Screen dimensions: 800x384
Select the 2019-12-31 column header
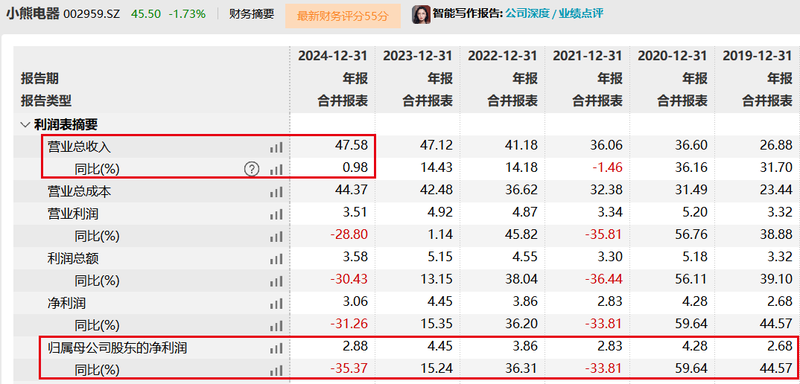pyautogui.click(x=757, y=56)
